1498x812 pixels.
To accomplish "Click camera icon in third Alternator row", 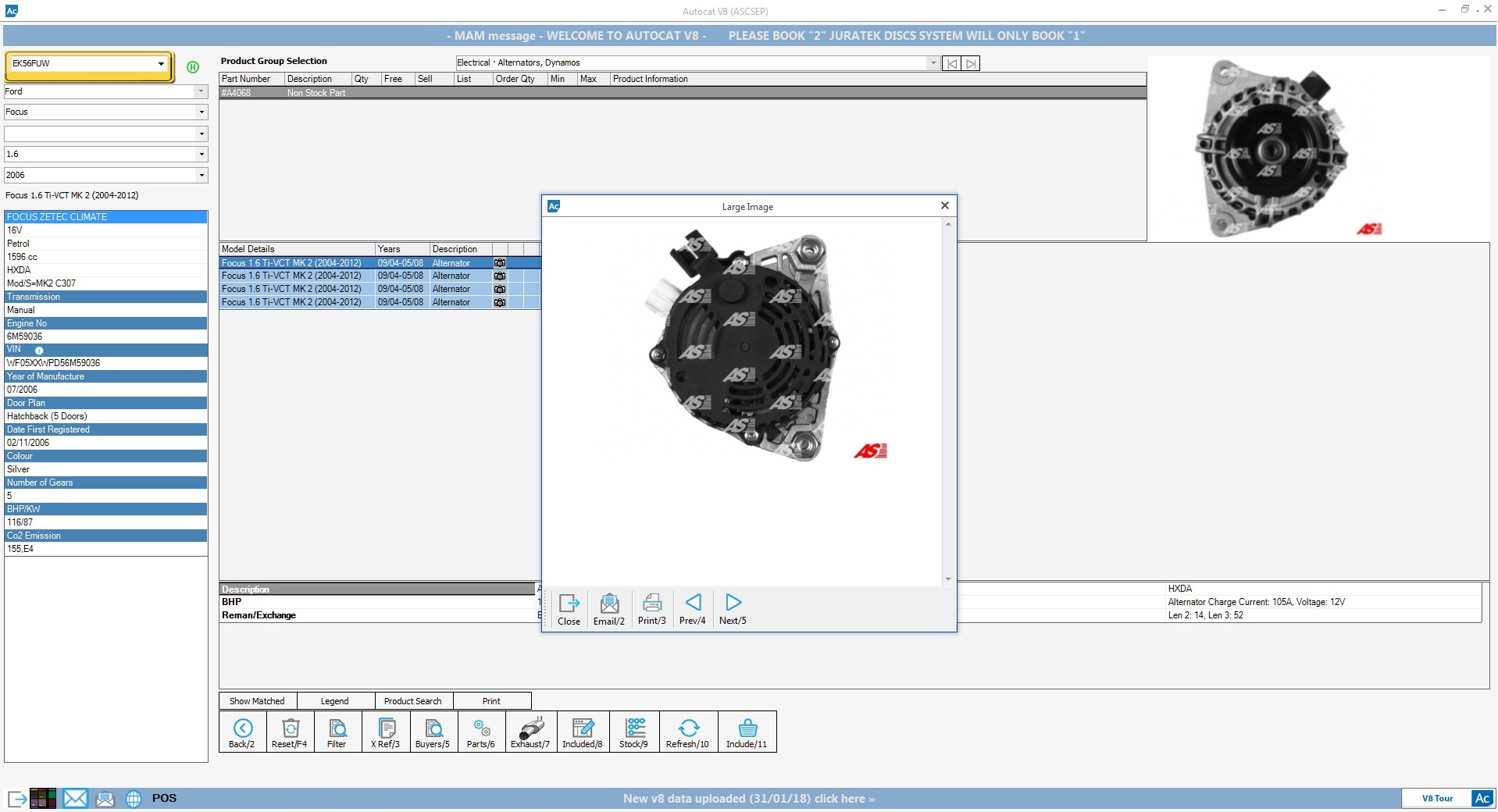I will tap(500, 289).
